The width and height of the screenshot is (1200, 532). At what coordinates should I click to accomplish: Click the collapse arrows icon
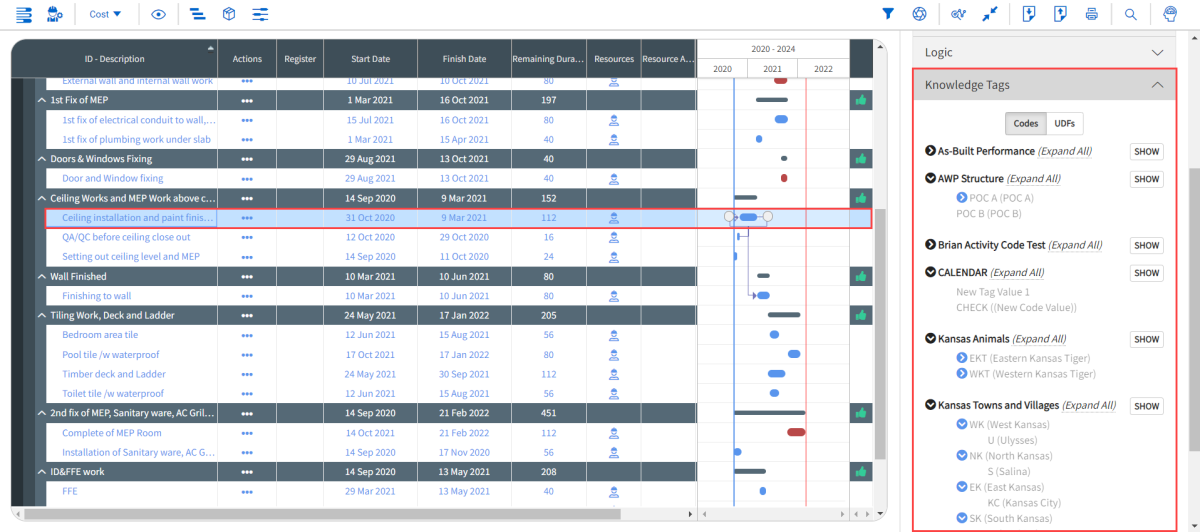(989, 14)
